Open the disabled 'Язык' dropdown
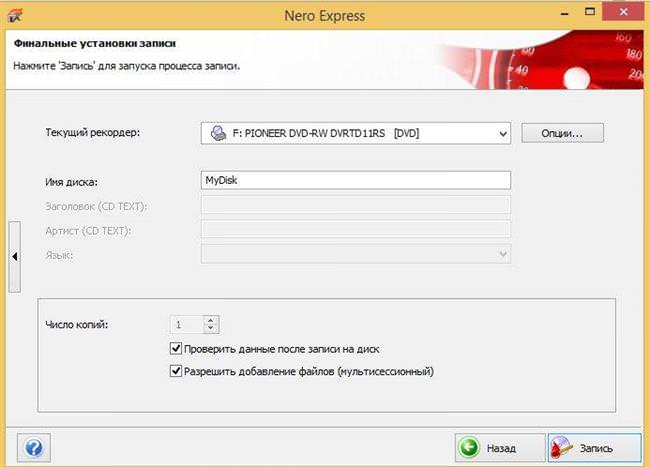 pos(356,254)
